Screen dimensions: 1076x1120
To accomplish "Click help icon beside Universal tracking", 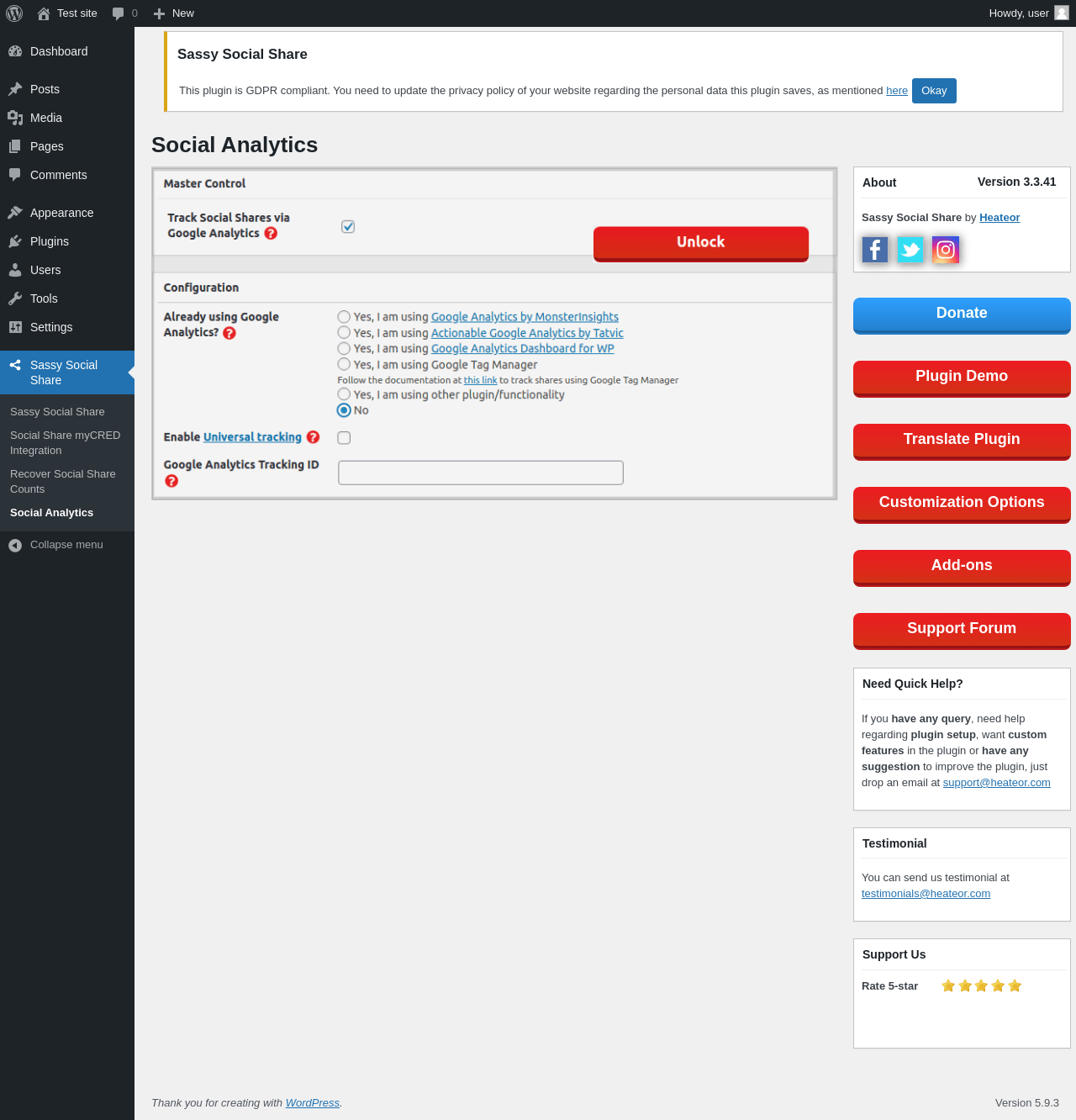I will click(313, 437).
